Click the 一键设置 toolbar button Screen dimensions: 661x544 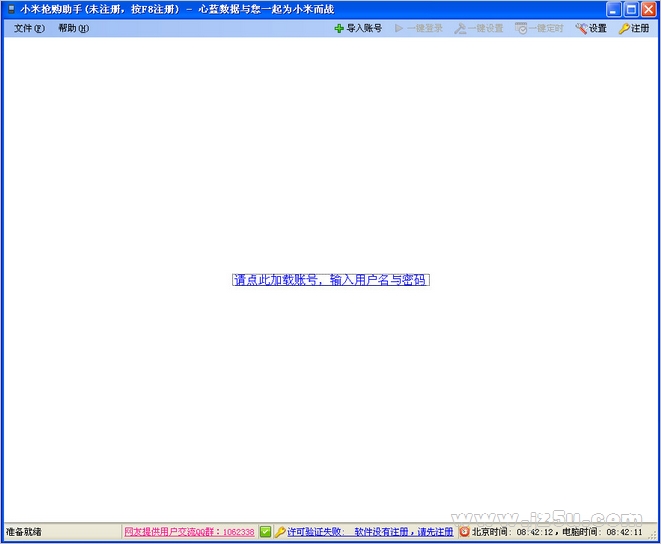point(479,28)
